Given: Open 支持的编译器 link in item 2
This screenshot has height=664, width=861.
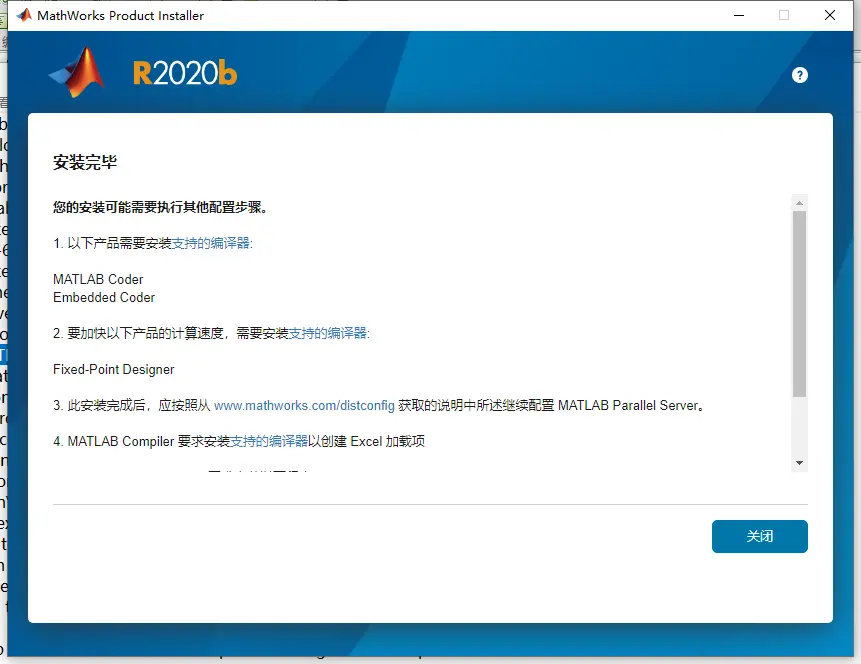Looking at the screenshot, I should 328,333.
